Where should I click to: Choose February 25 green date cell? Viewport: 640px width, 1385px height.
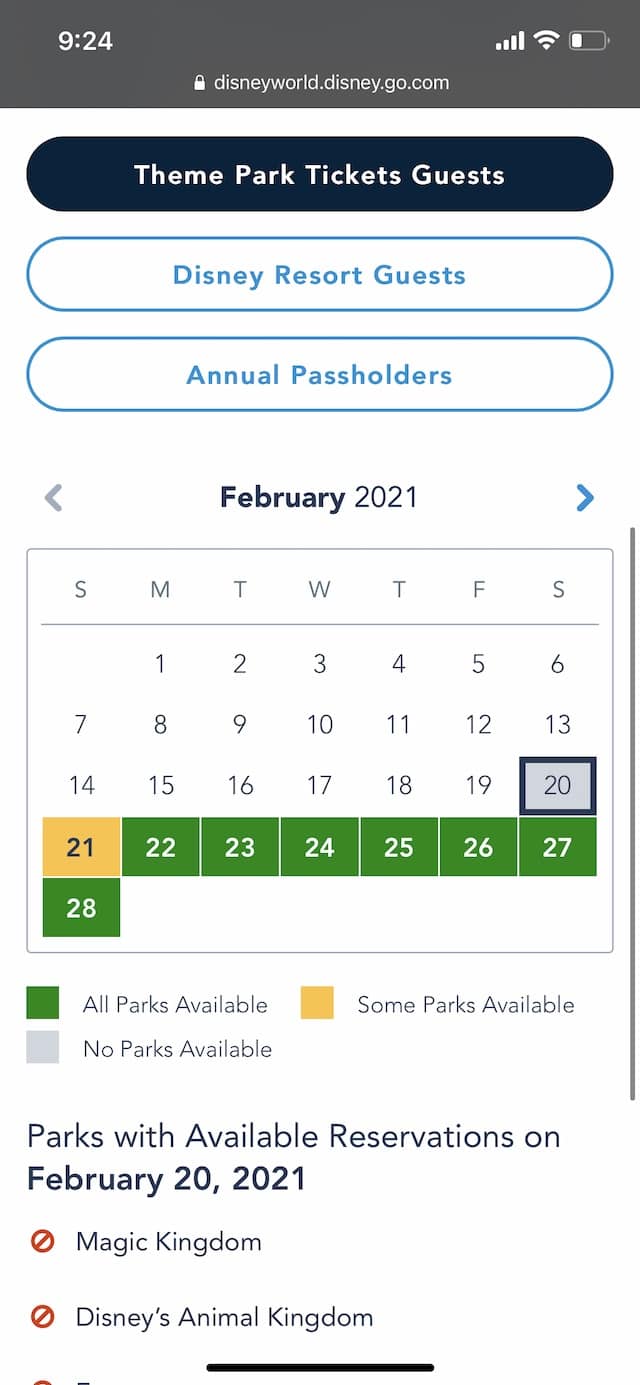399,847
